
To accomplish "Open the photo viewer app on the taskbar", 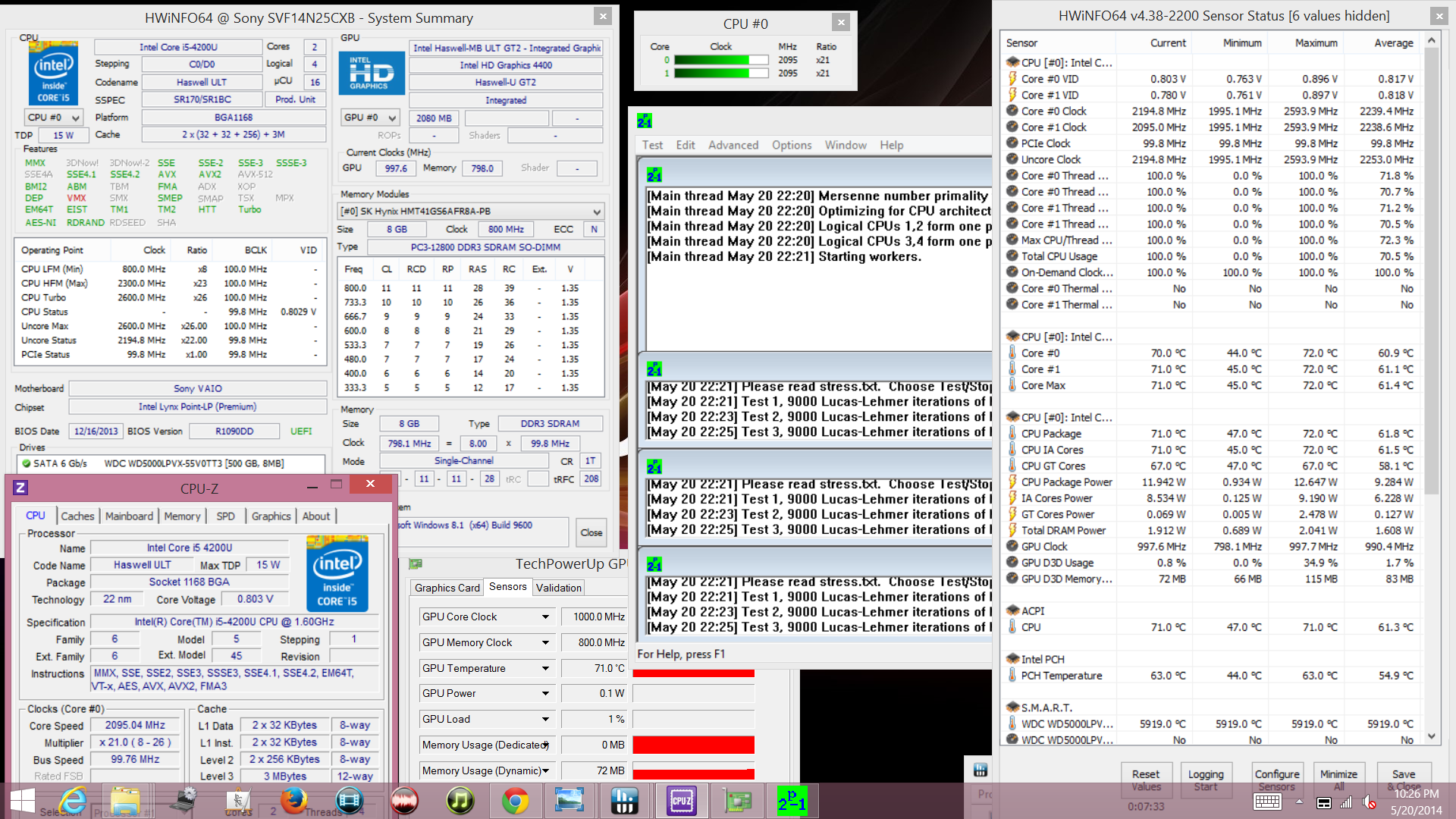I will [570, 801].
